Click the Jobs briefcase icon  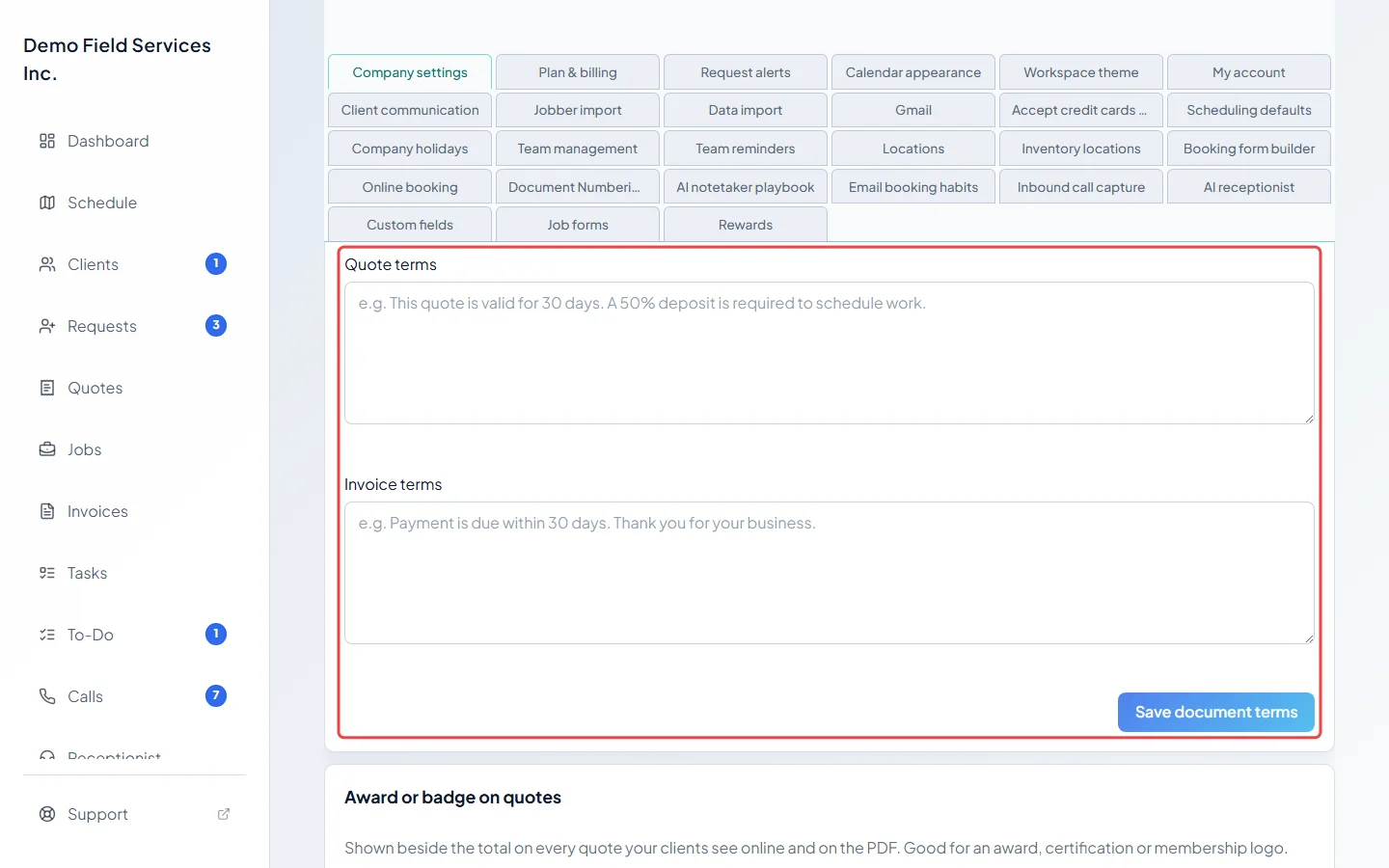click(x=47, y=449)
